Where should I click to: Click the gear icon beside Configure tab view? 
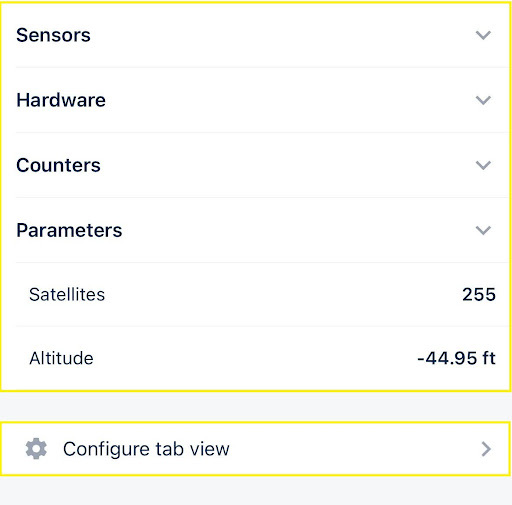click(x=36, y=449)
